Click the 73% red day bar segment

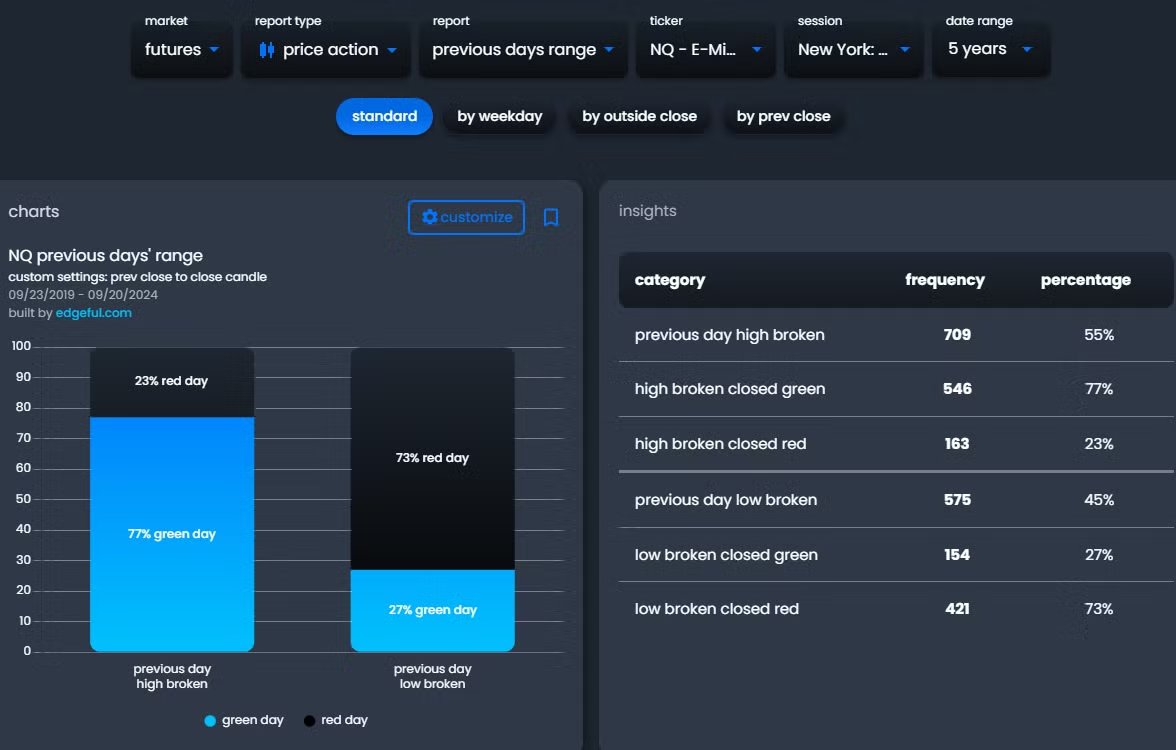pos(433,458)
